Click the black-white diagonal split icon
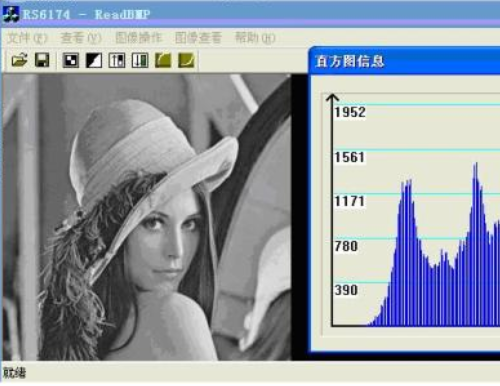500x386 pixels. 94,61
